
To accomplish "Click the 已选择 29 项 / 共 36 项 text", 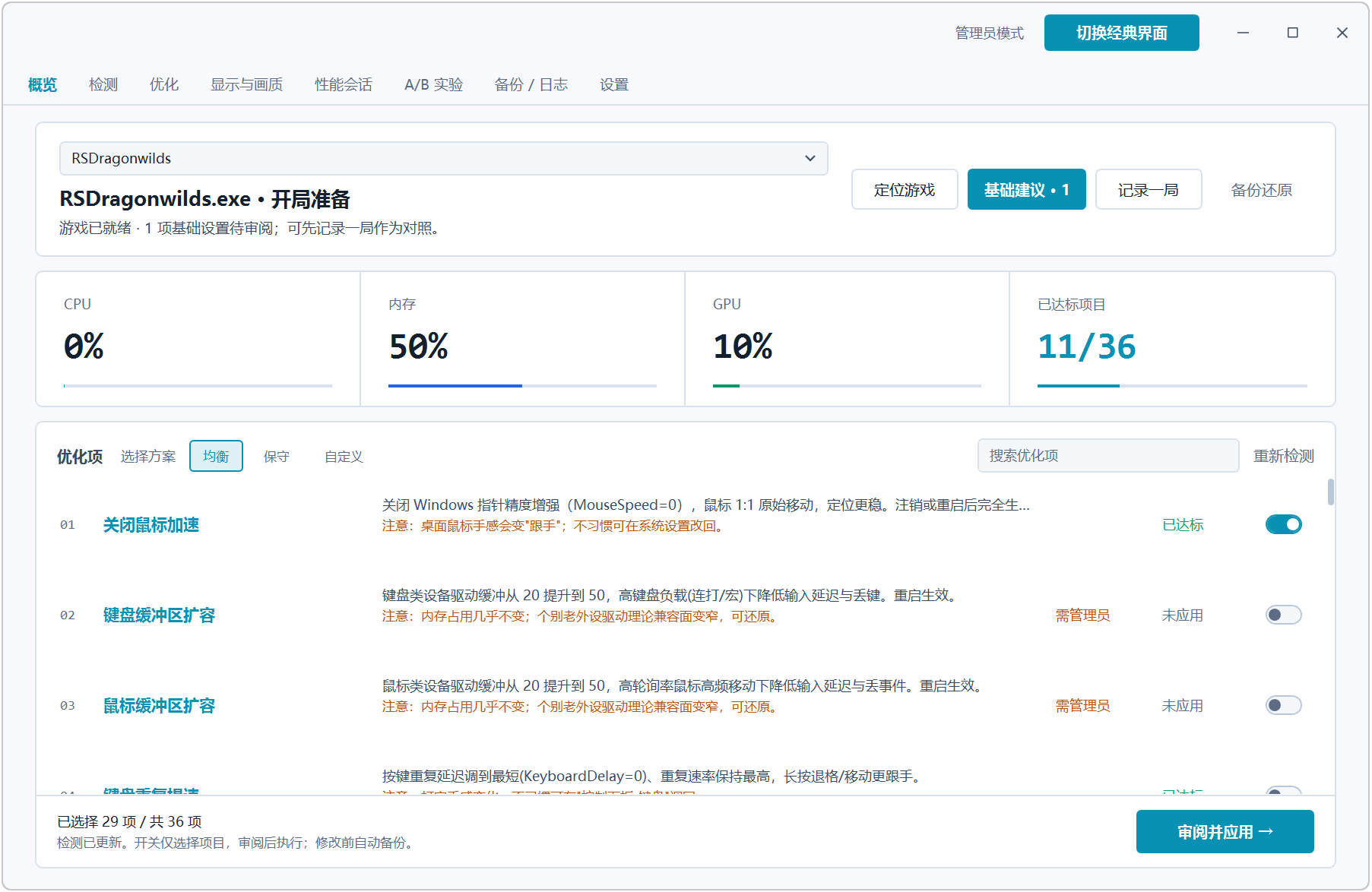I will 129,821.
